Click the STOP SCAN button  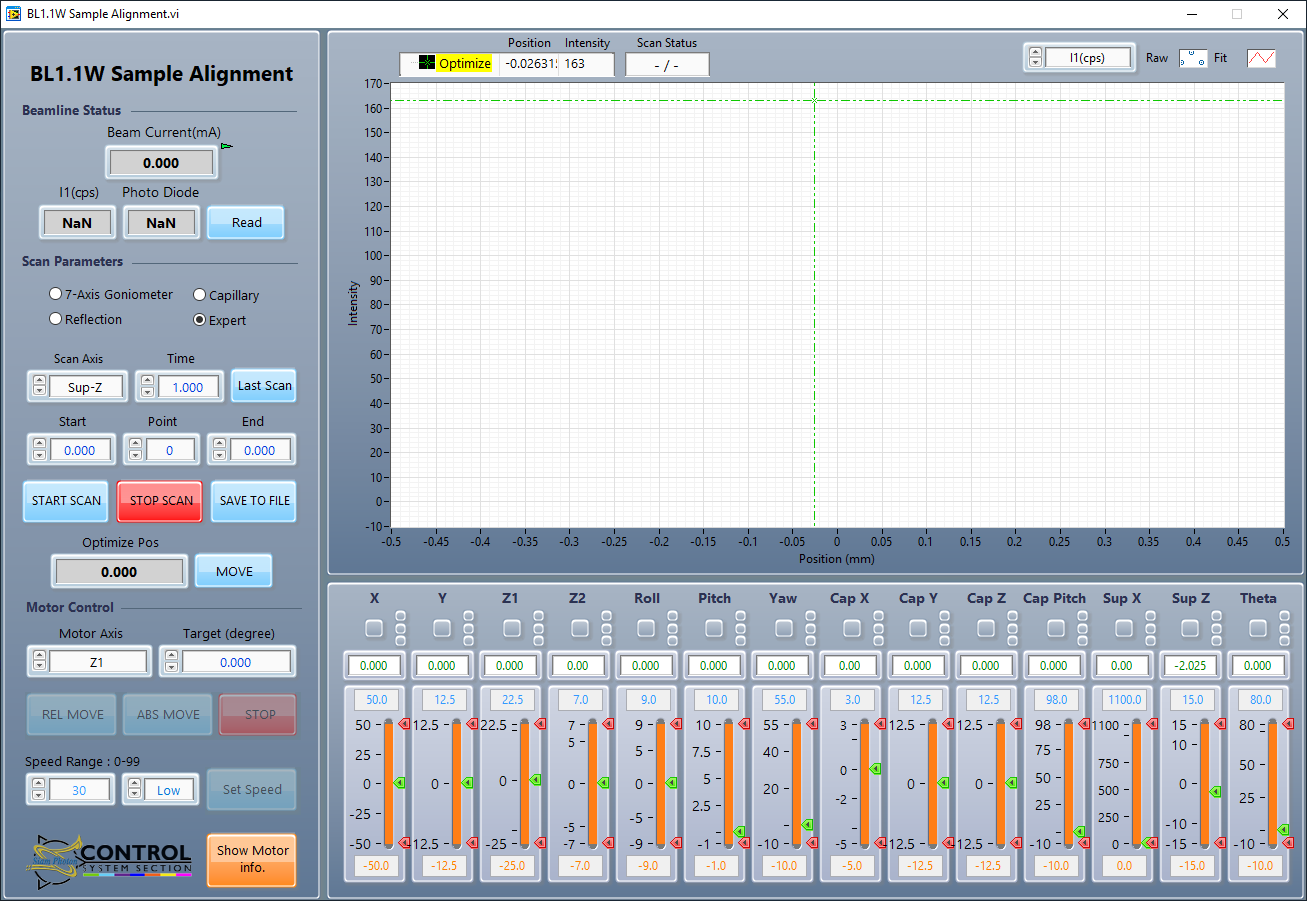pyautogui.click(x=161, y=501)
